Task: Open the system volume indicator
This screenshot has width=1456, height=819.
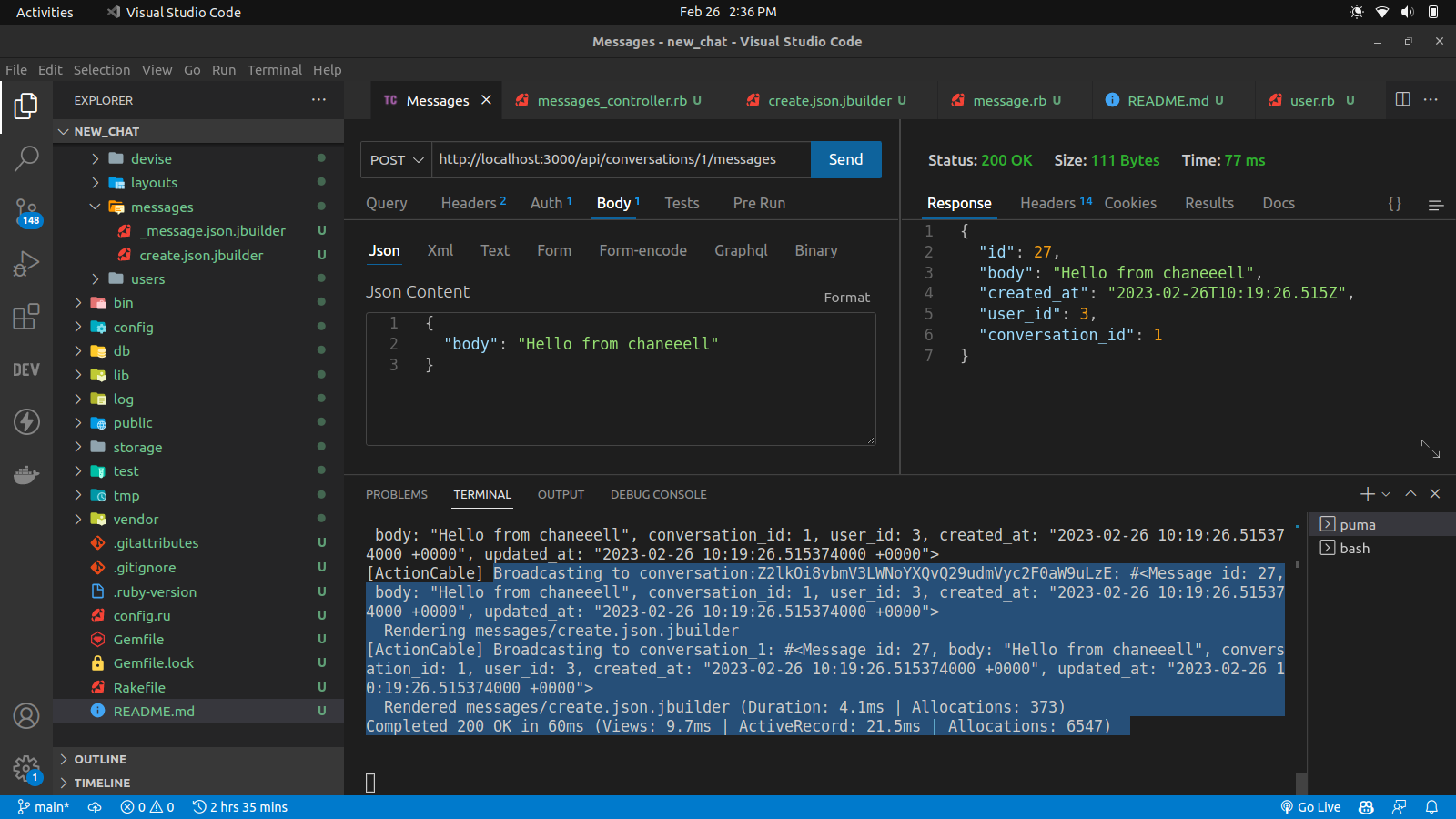Action: pos(1408,12)
